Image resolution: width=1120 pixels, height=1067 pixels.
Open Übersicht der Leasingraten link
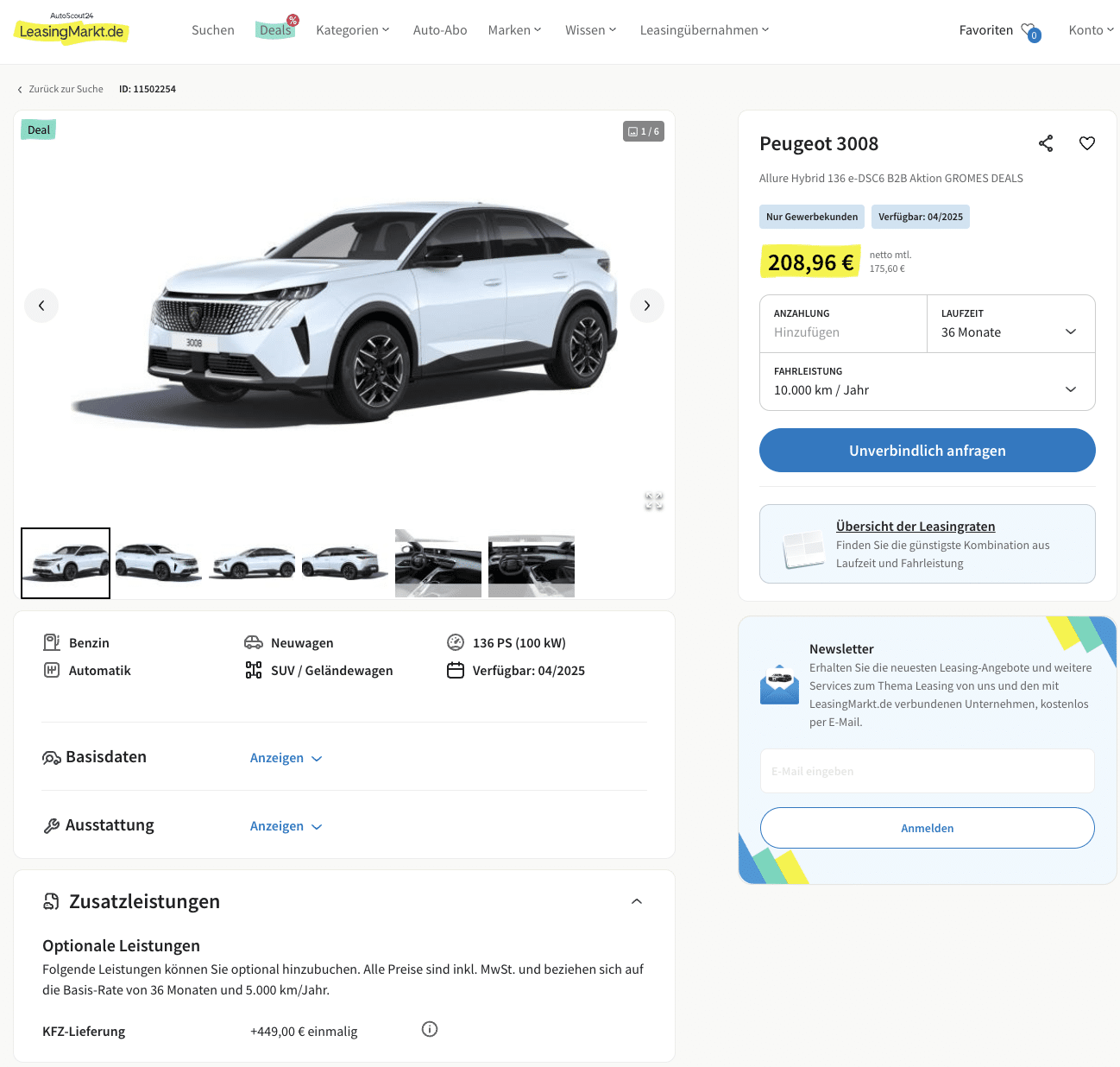click(x=916, y=527)
